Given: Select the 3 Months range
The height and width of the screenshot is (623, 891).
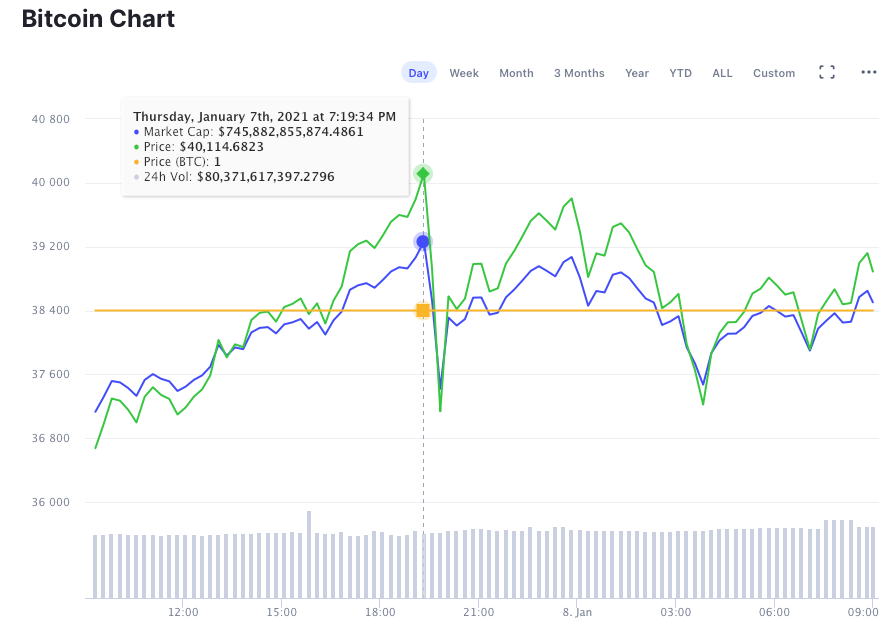Looking at the screenshot, I should click(x=579, y=73).
